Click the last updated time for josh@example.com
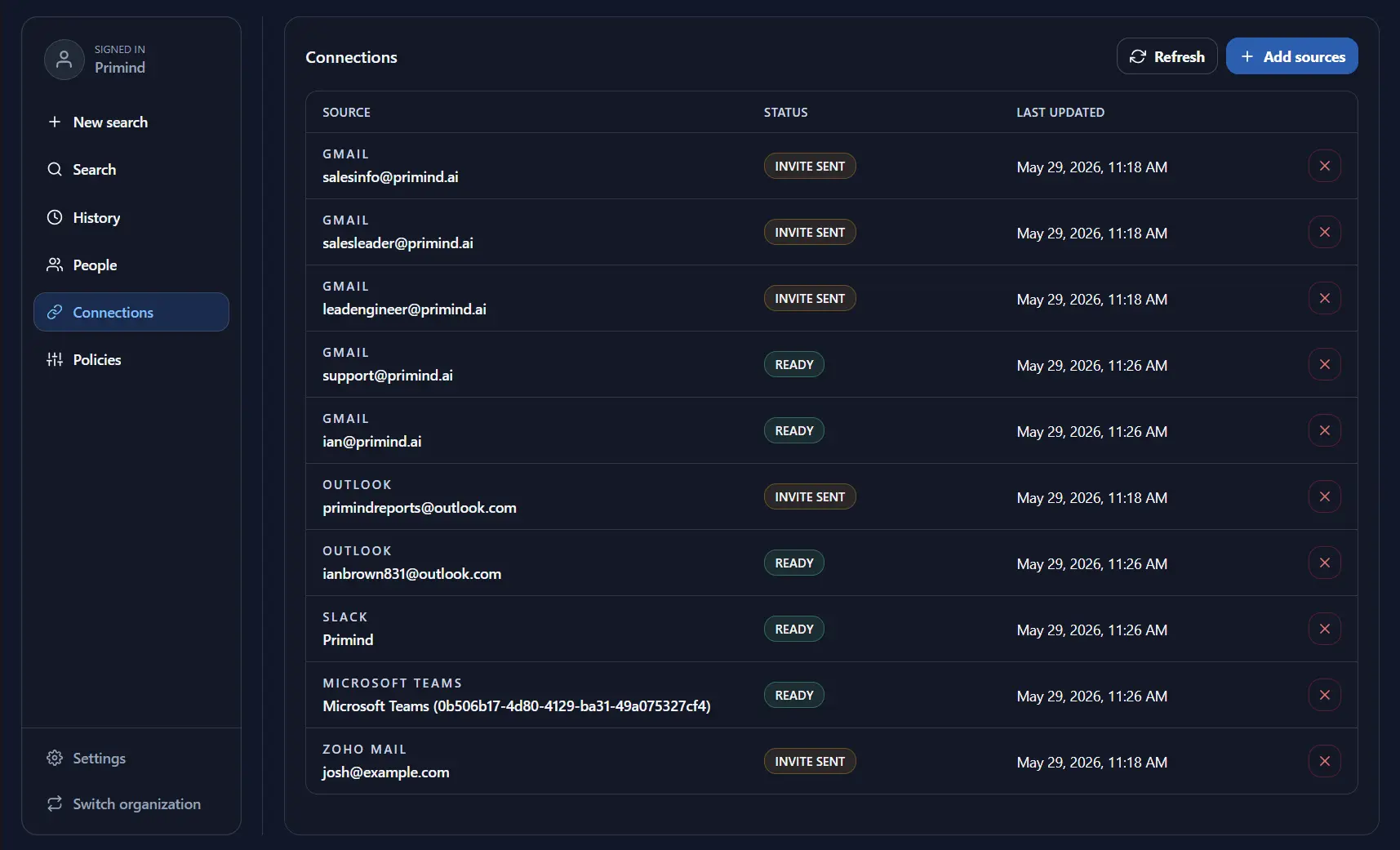This screenshot has width=1400, height=850. click(x=1091, y=763)
